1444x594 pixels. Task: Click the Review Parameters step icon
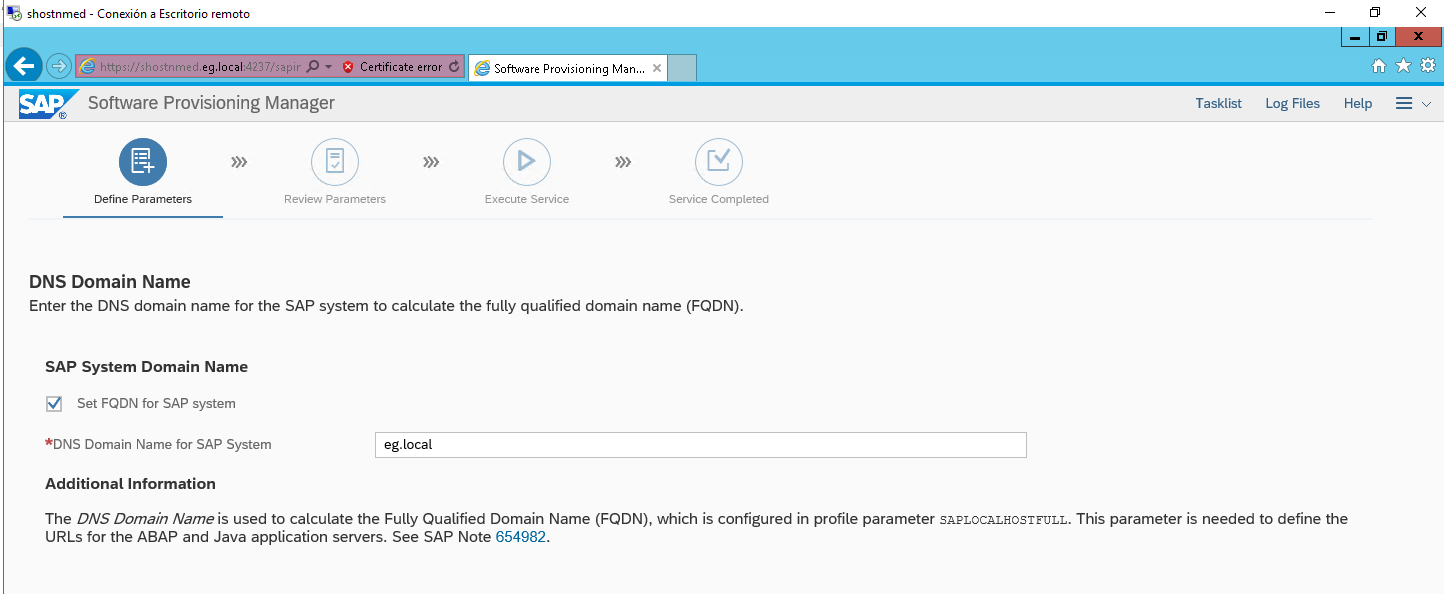(x=335, y=161)
